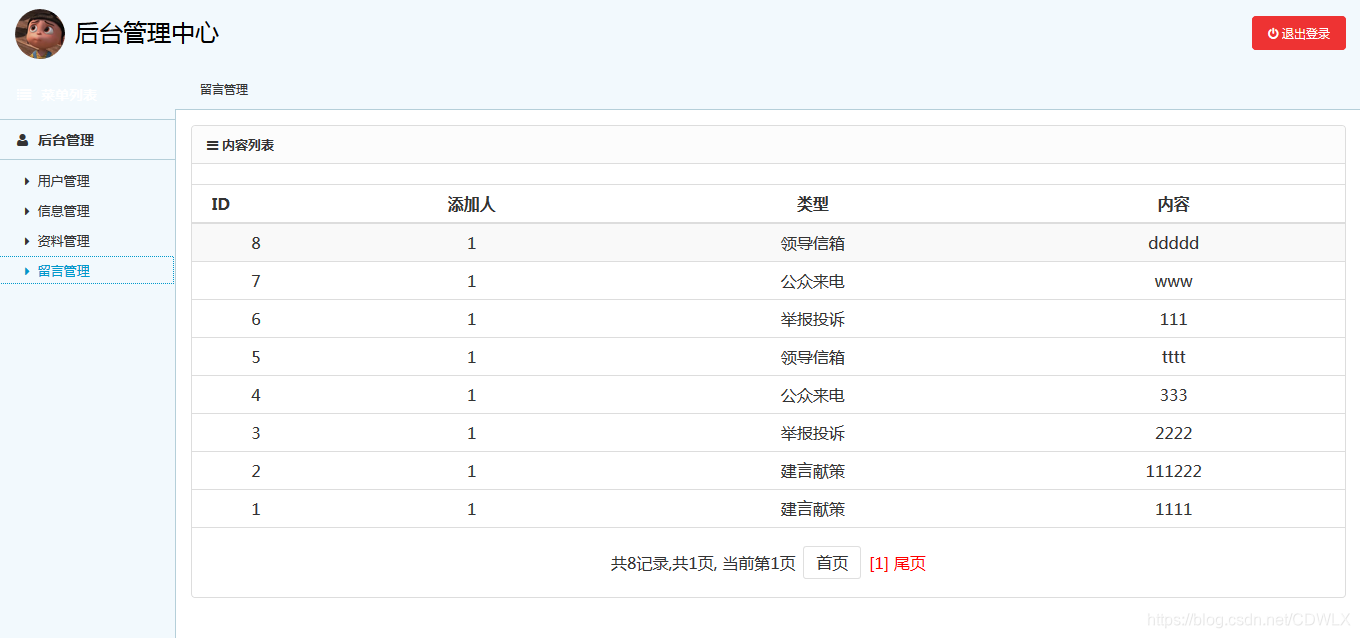
Task: Click the ID column header
Action: coord(221,204)
